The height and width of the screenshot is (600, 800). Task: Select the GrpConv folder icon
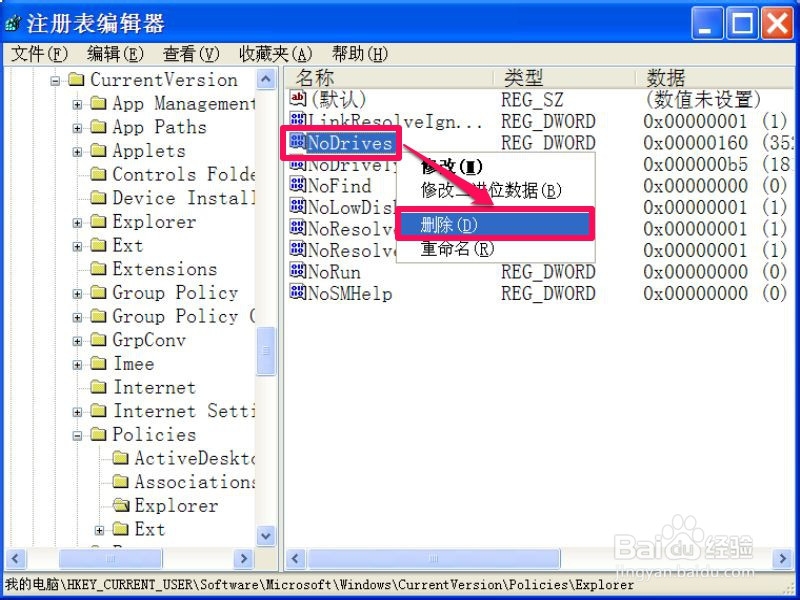click(98, 340)
